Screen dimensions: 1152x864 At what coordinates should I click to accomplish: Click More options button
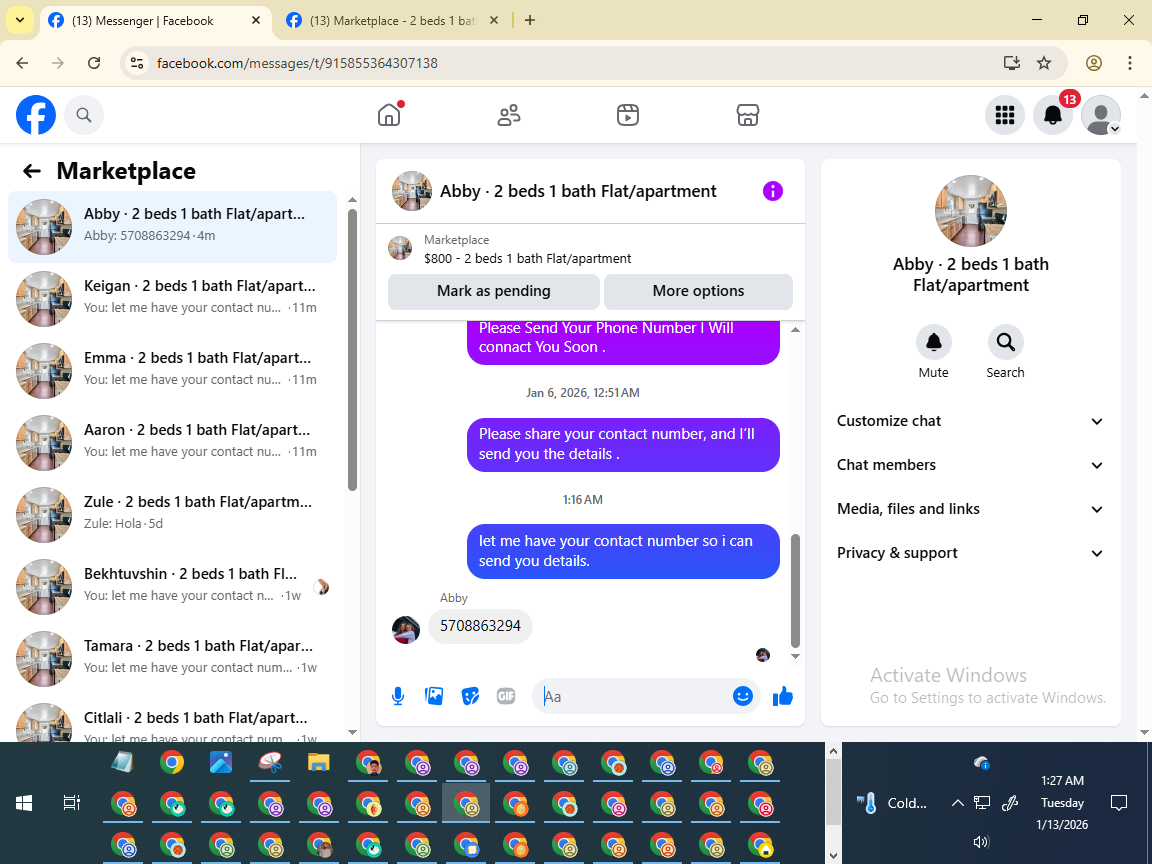698,291
